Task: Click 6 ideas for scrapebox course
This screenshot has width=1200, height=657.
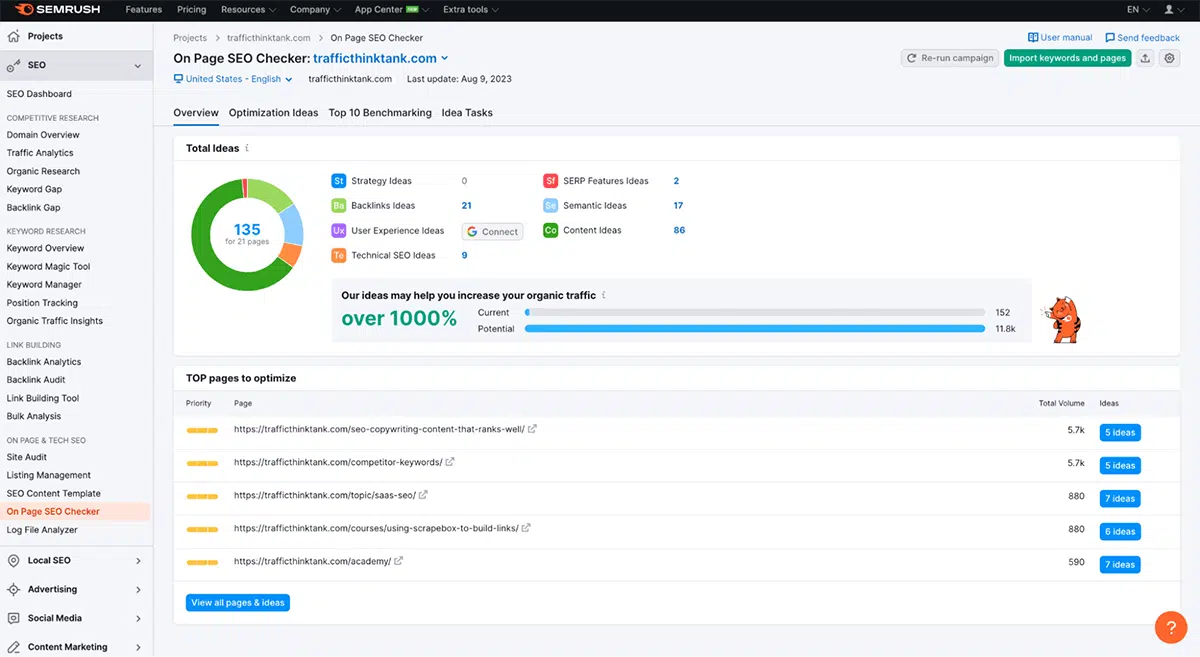Action: (1120, 532)
